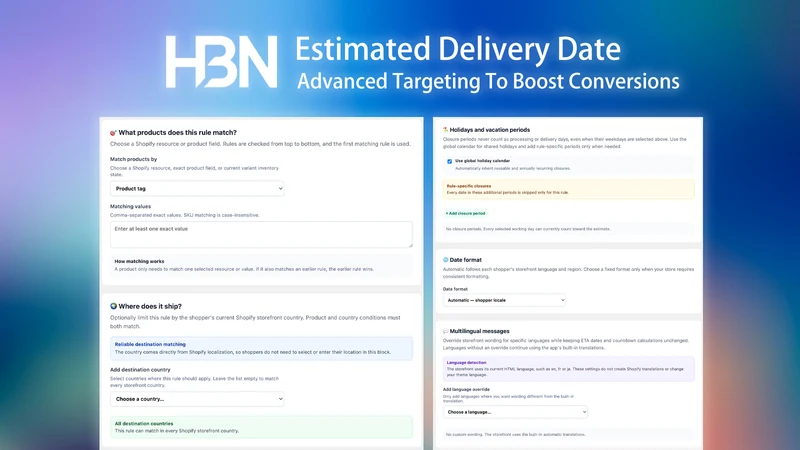Open the Date format dropdown
800x450 pixels.
(504, 300)
